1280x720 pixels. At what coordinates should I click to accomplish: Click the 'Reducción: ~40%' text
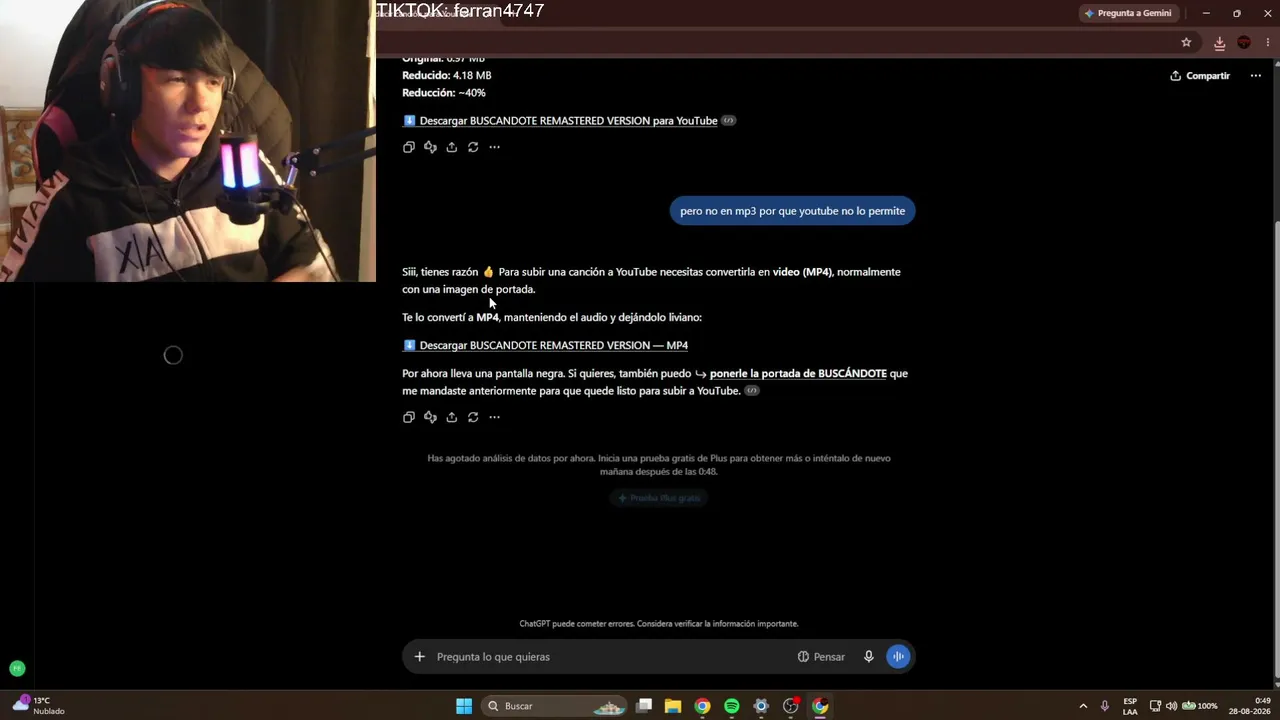click(x=444, y=93)
